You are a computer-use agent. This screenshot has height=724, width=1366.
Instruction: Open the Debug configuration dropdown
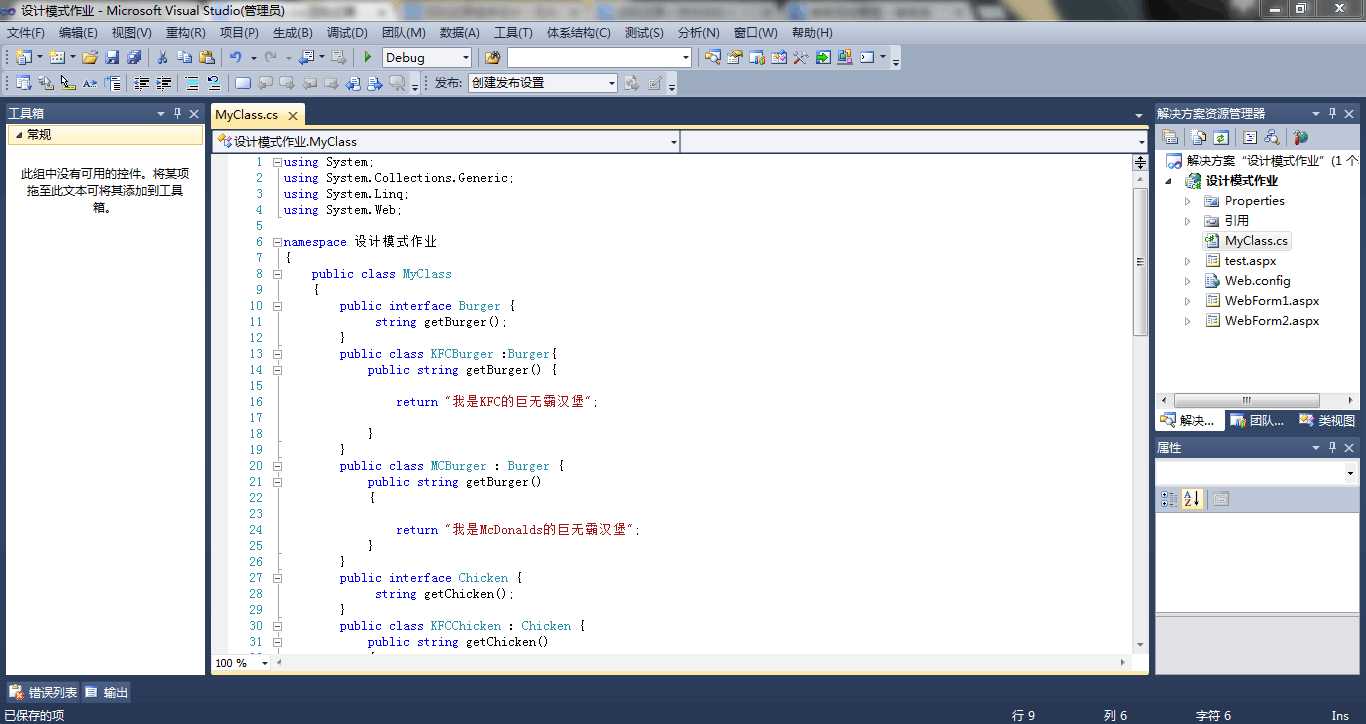click(465, 58)
